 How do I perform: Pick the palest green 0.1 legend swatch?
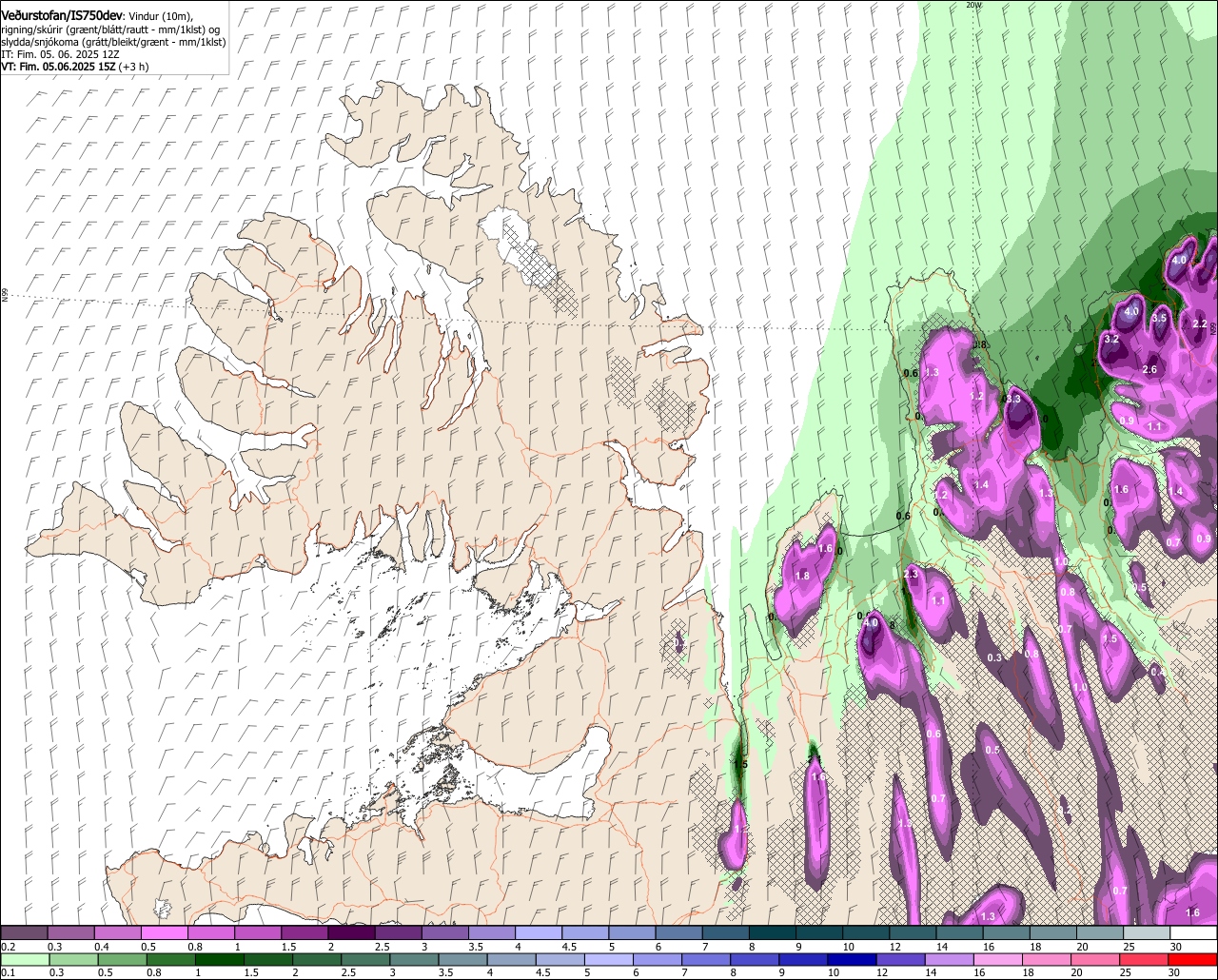[x=24, y=960]
